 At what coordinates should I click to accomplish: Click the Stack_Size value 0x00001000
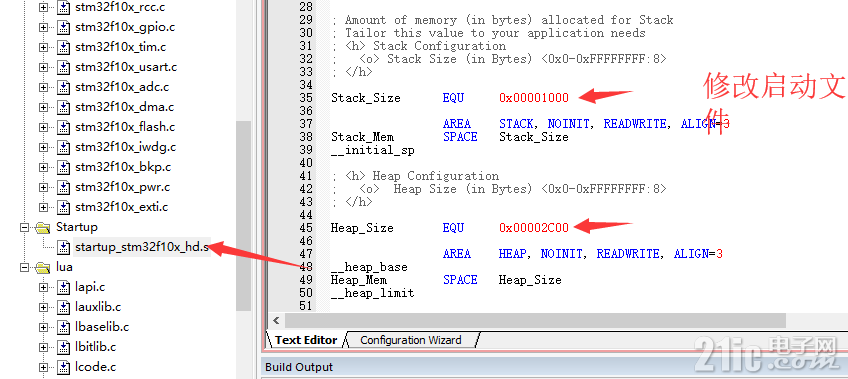coord(534,98)
